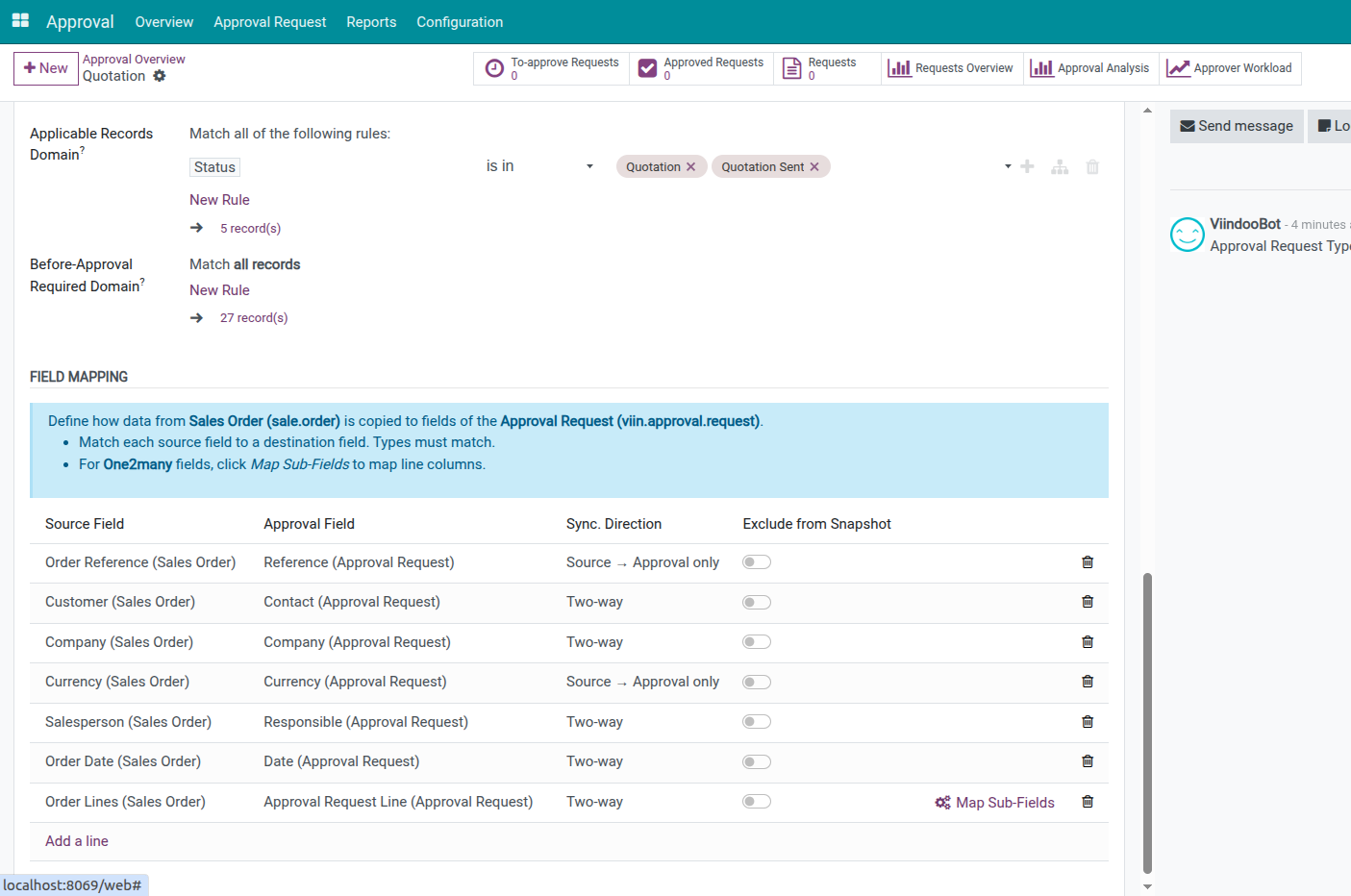Delete the Order Reference mapping row

click(x=1088, y=562)
